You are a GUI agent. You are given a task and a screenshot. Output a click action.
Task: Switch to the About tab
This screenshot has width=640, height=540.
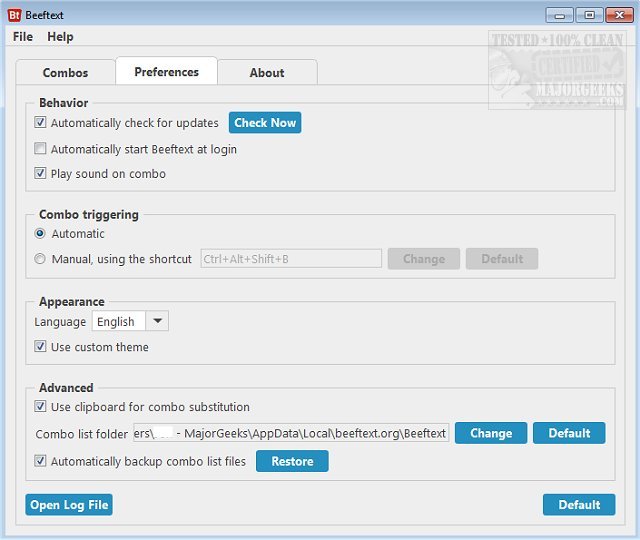coord(267,73)
